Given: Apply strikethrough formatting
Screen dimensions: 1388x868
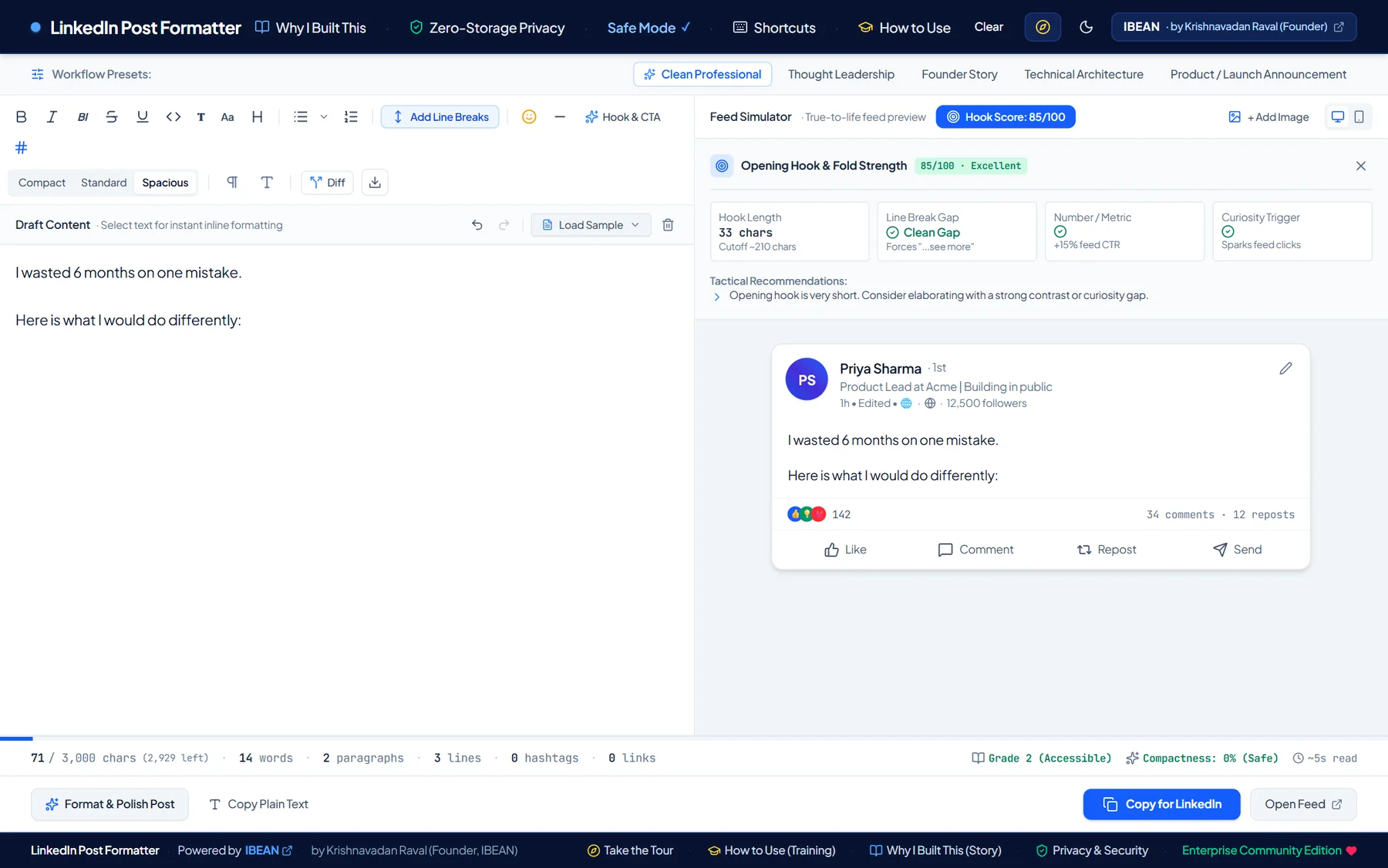Looking at the screenshot, I should click(x=112, y=117).
